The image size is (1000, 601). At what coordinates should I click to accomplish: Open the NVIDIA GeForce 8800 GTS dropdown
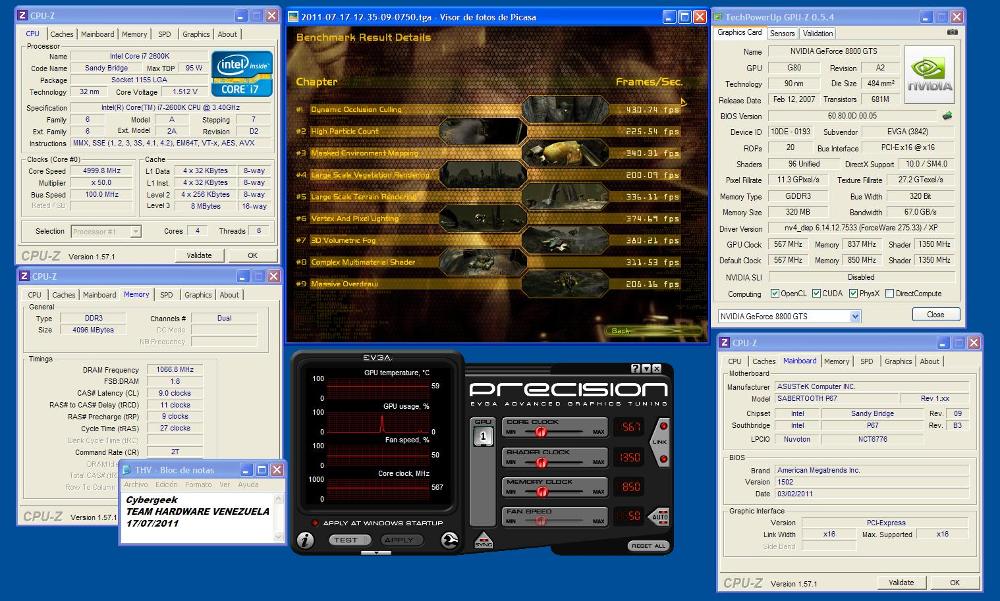click(855, 316)
